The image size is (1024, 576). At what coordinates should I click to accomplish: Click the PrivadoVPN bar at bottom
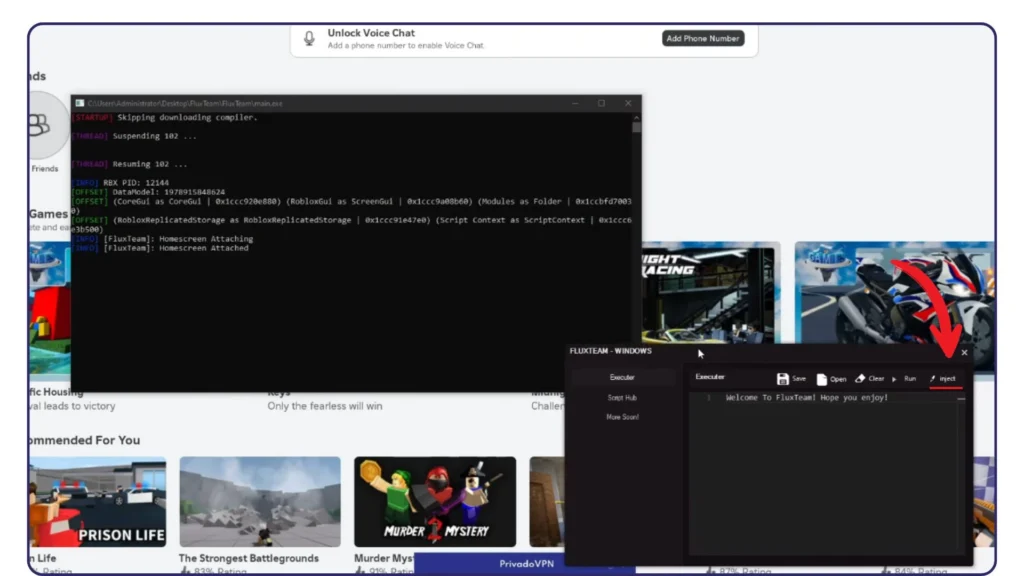[x=525, y=564]
